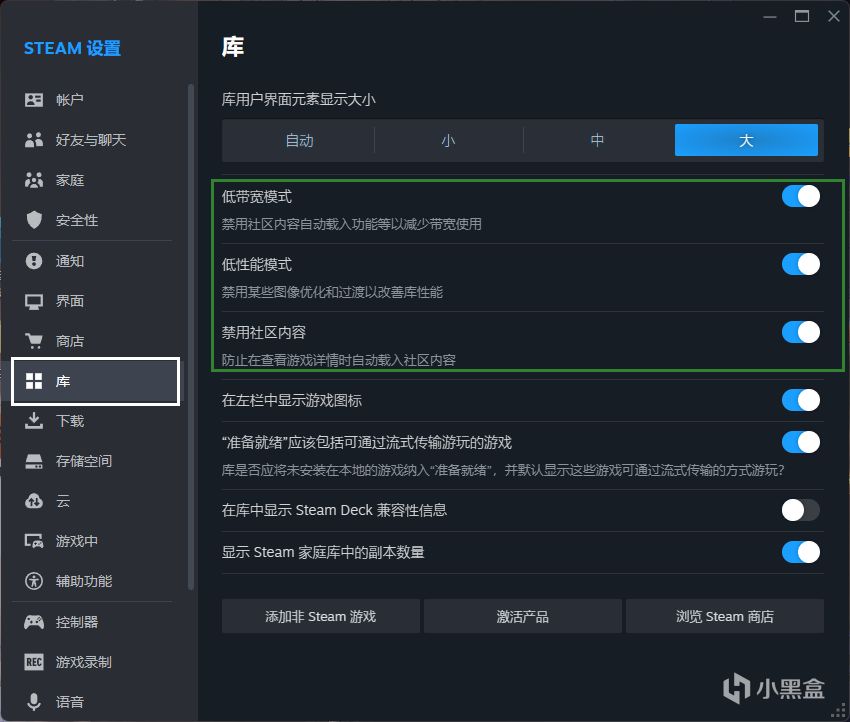The width and height of the screenshot is (850, 722).
Task: Select 自动 display size option
Action: pos(299,140)
